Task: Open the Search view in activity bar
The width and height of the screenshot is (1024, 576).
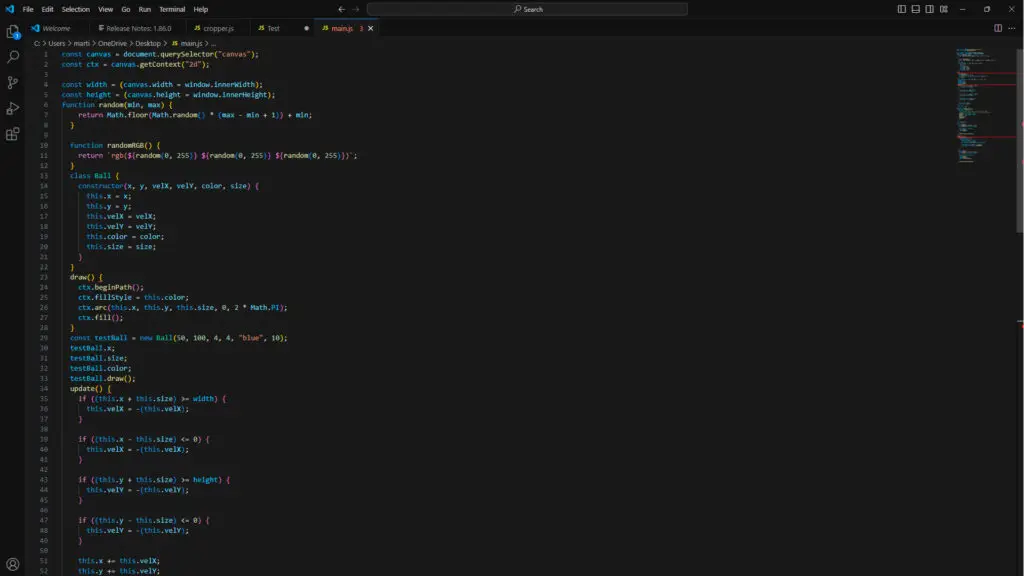Action: 12,57
